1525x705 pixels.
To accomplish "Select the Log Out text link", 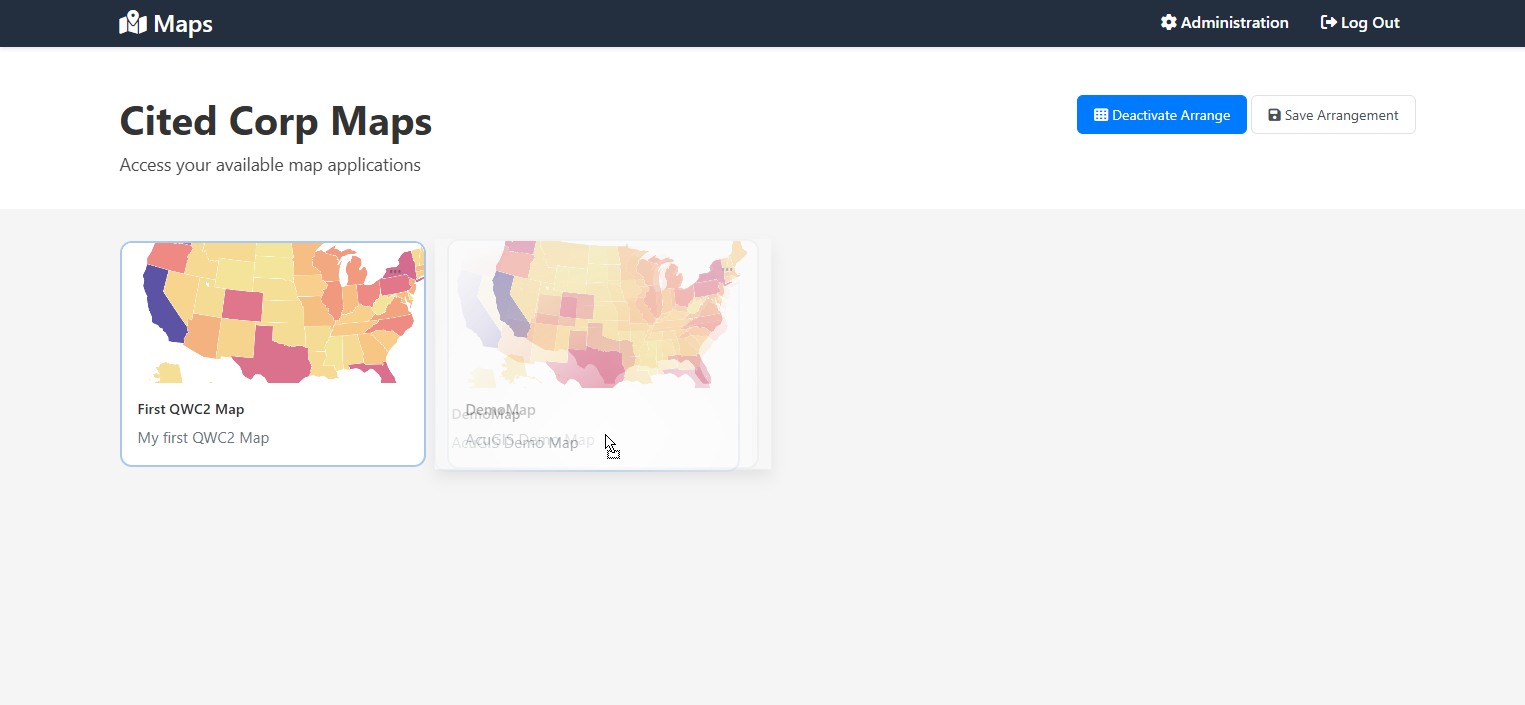I will tap(1370, 22).
